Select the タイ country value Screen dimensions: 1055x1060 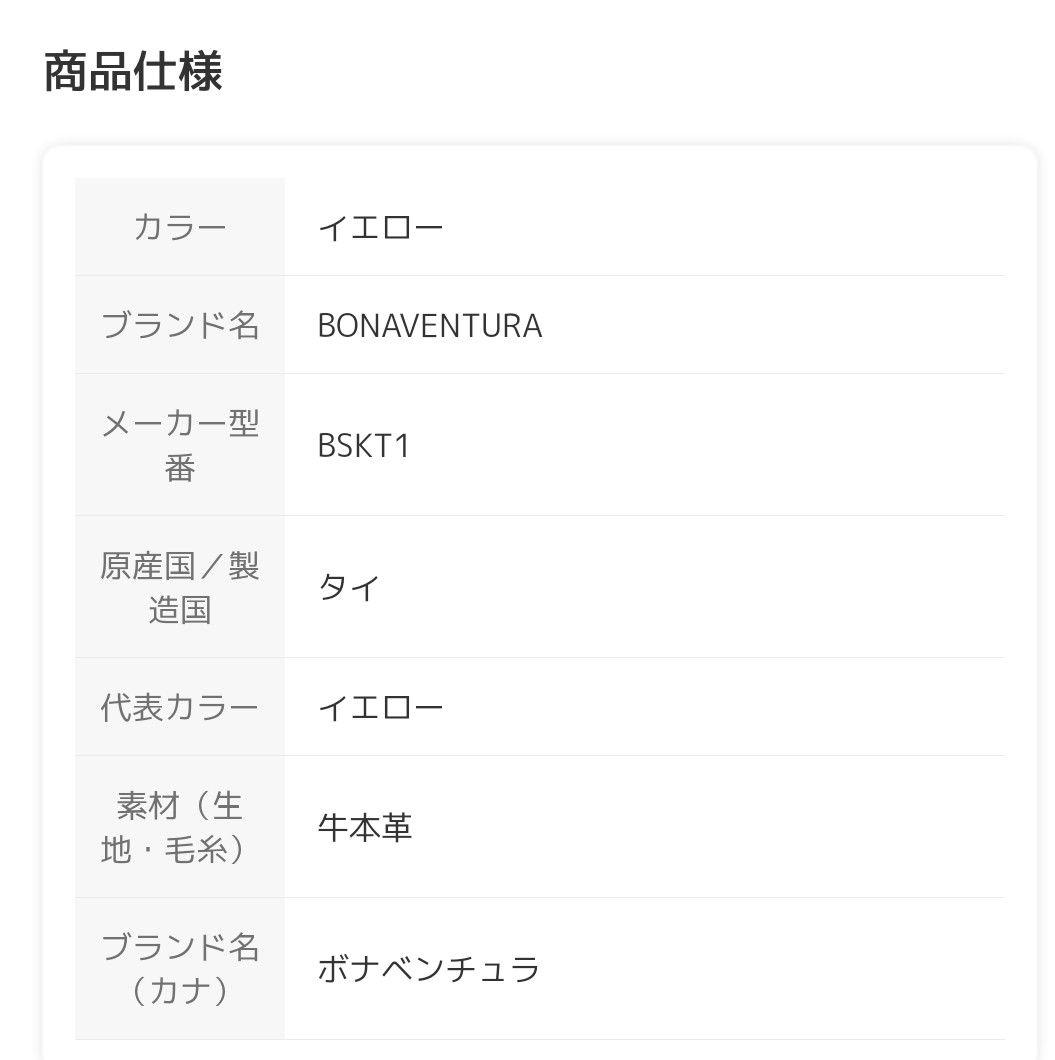coord(349,588)
